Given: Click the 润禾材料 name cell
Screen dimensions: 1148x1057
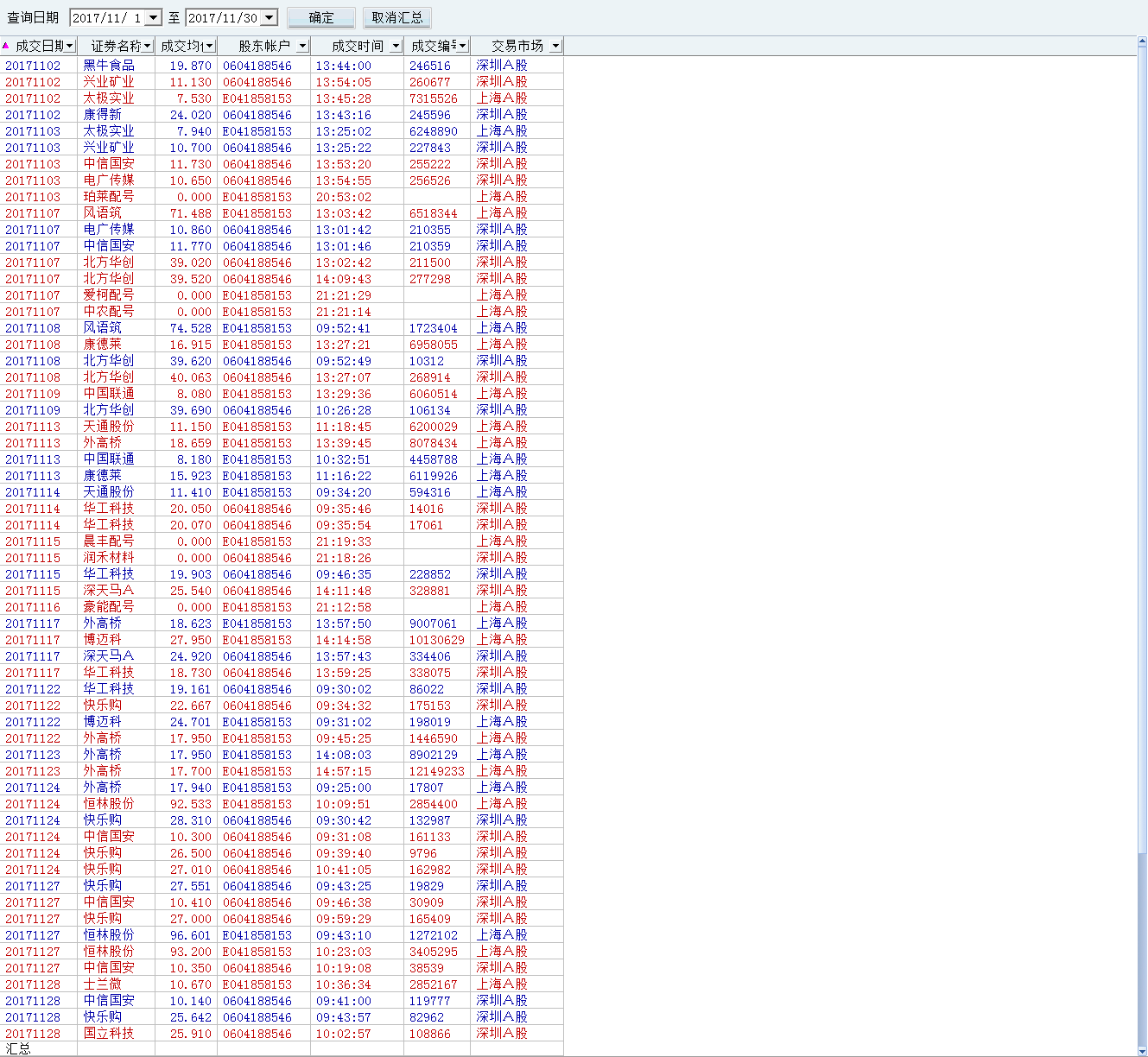Looking at the screenshot, I should pos(109,558).
